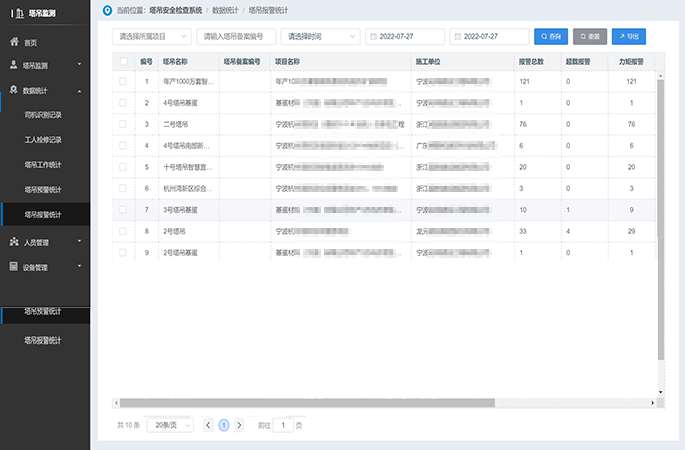Click the blue location pin icon in breadcrumb
The height and width of the screenshot is (450, 685).
tap(108, 10)
